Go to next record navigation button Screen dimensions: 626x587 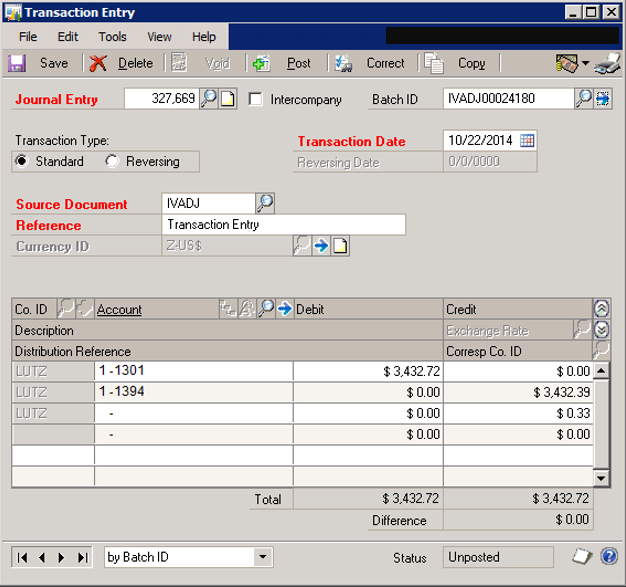(x=61, y=557)
